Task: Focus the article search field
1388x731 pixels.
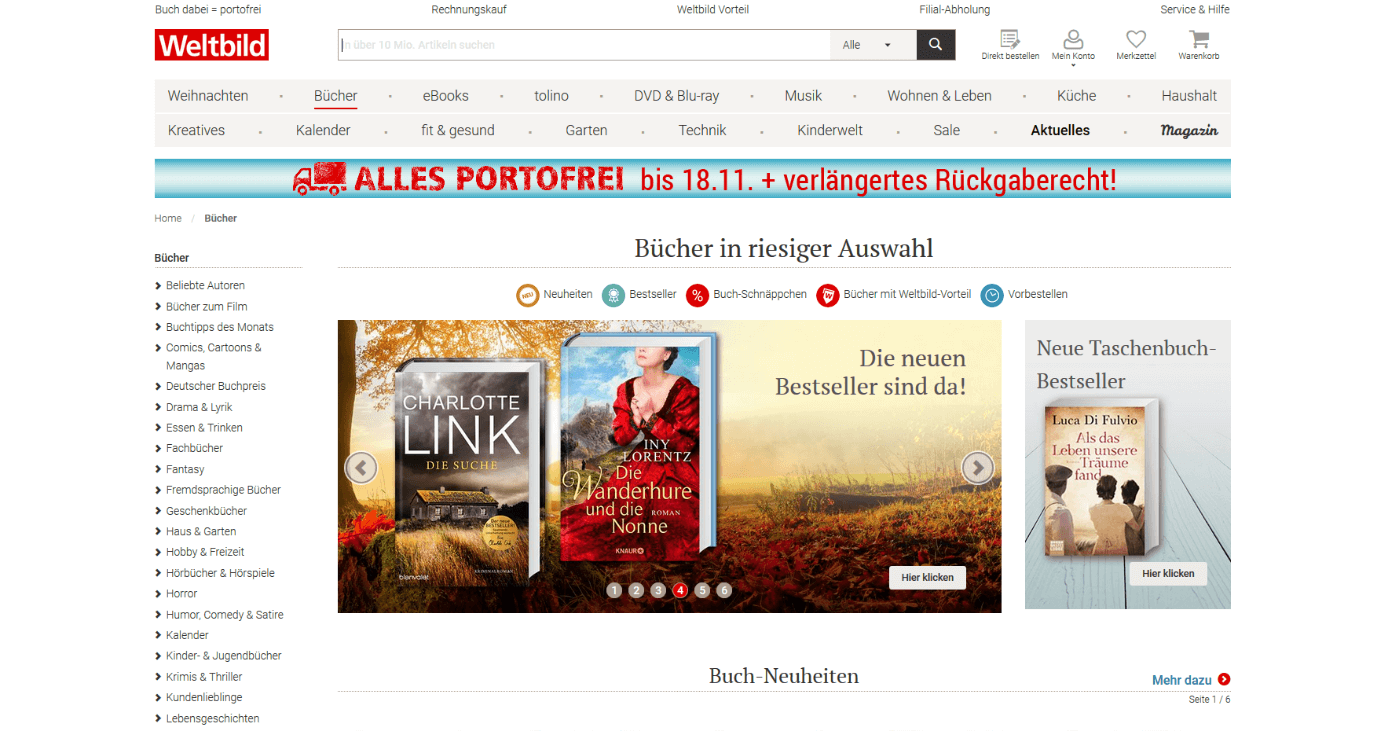Action: click(x=584, y=45)
